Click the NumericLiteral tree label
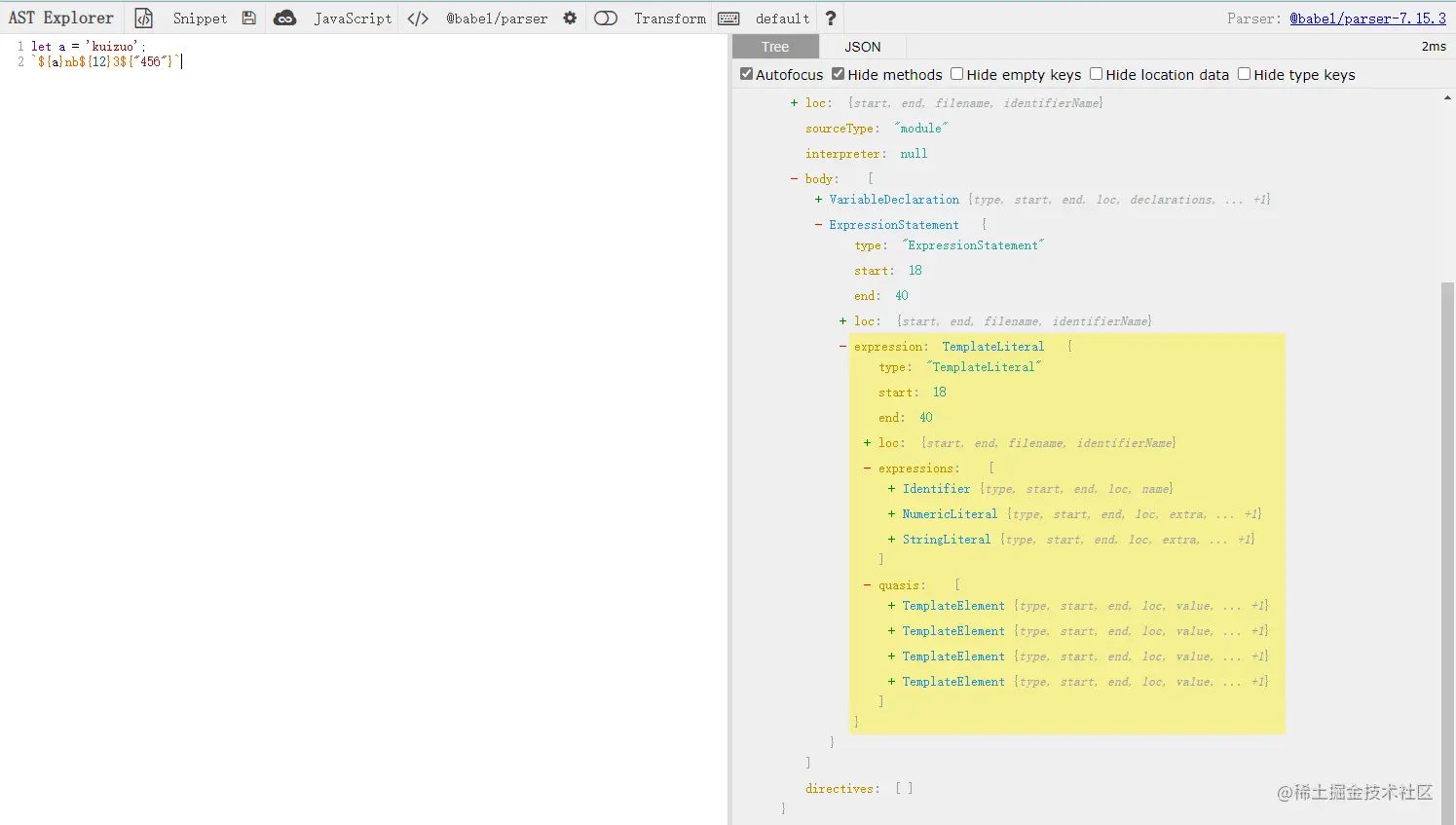 click(950, 513)
